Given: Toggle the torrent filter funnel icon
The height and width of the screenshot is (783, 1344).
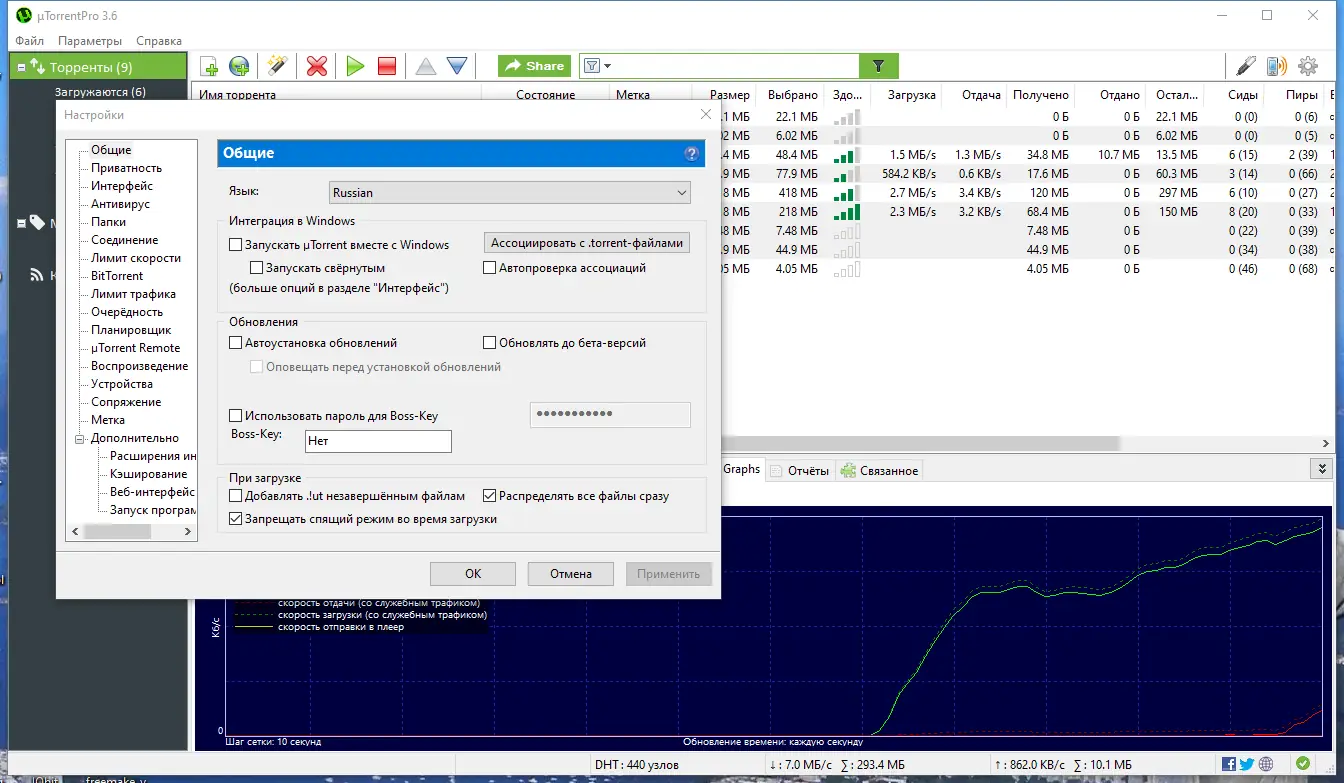Looking at the screenshot, I should 879,65.
